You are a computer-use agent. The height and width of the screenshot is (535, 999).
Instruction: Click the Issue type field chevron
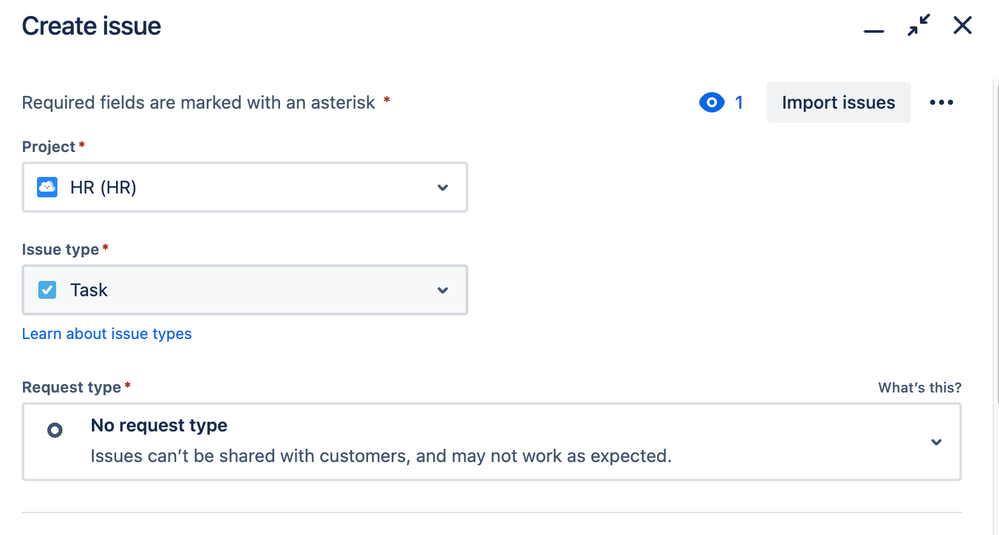pos(443,290)
